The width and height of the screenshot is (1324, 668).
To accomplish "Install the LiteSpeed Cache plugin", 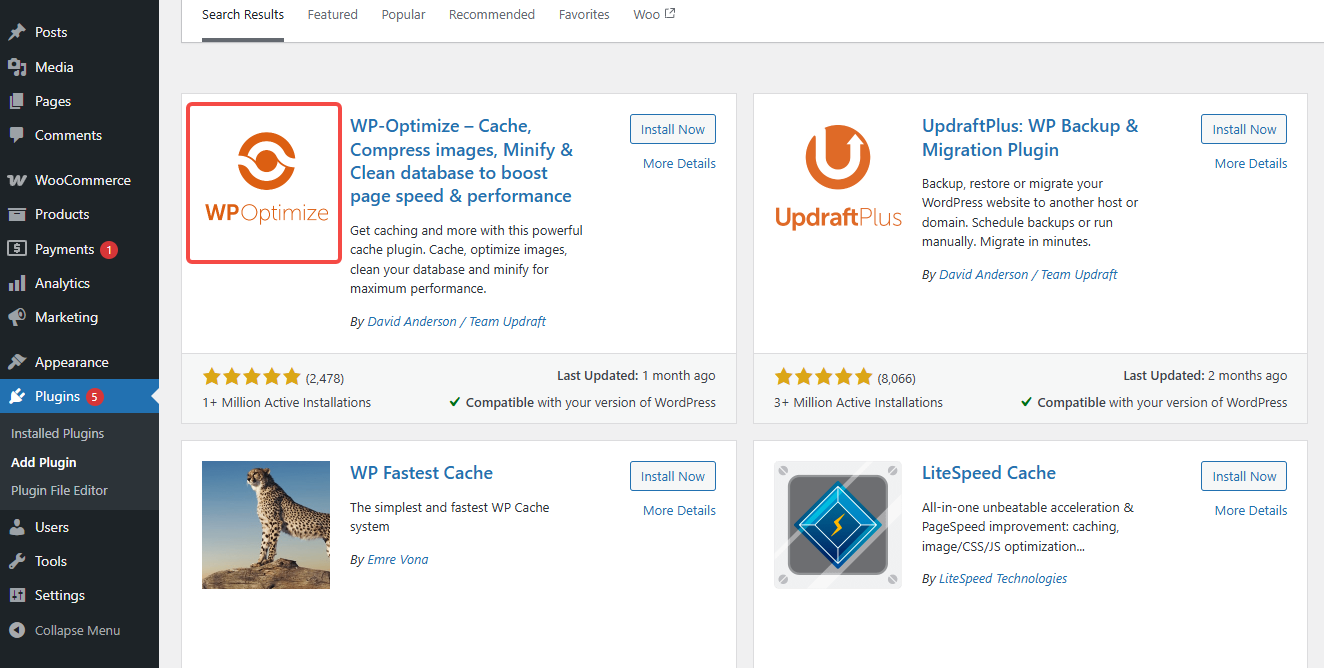I will coord(1243,476).
